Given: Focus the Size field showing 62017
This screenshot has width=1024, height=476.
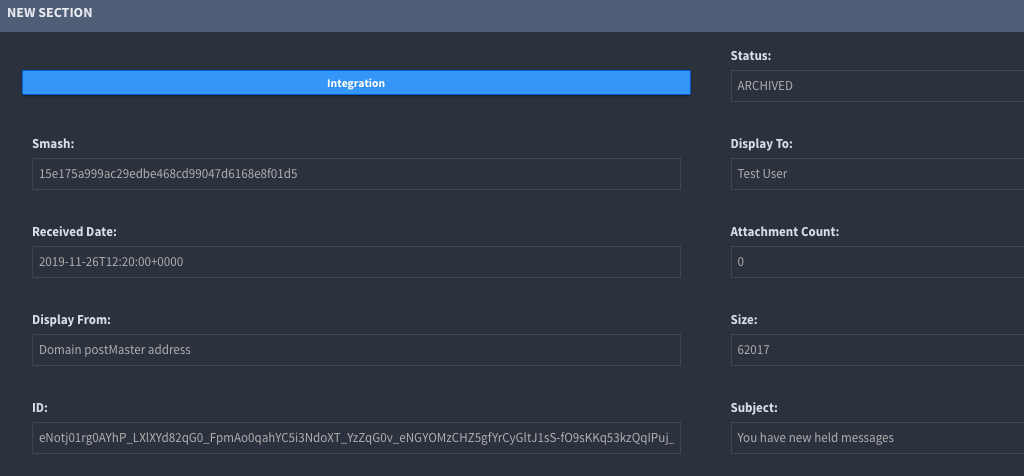Looking at the screenshot, I should (x=876, y=350).
